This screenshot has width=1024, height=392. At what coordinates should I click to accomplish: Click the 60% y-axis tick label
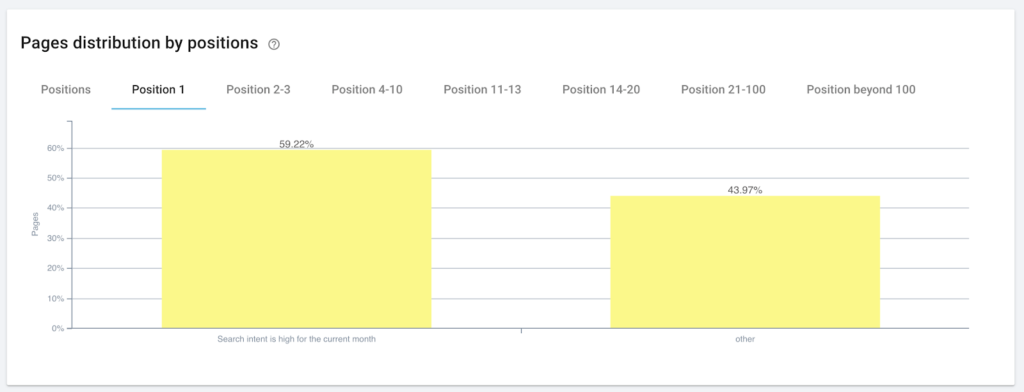55,148
